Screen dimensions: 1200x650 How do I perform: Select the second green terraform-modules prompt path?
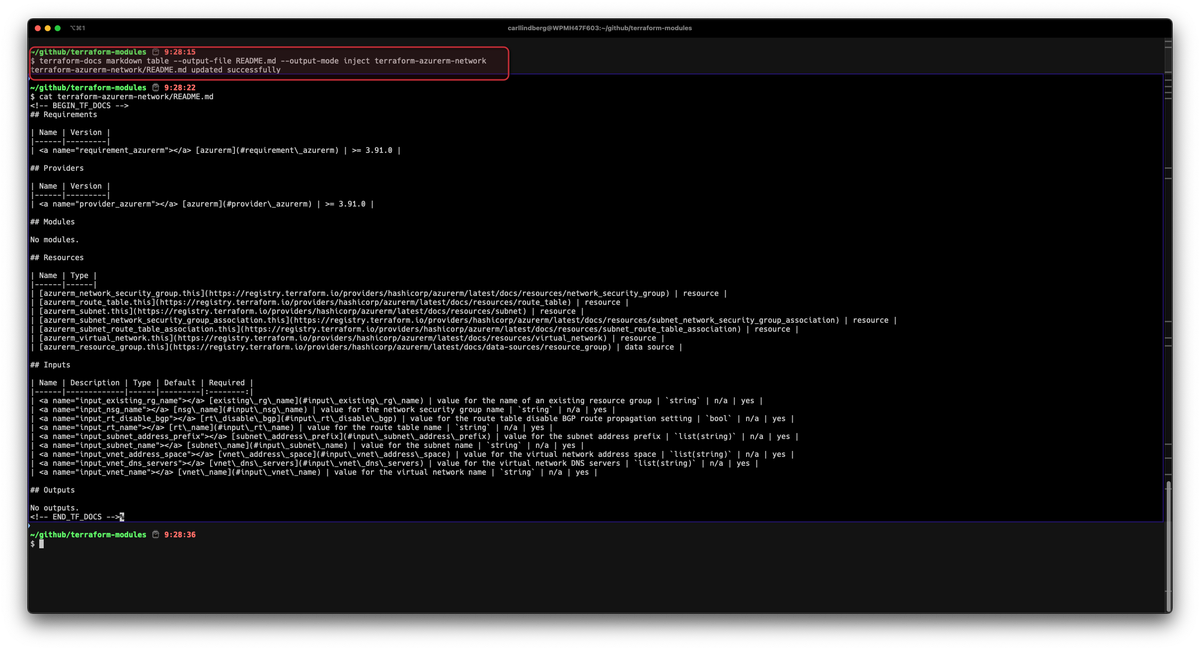pyautogui.click(x=87, y=87)
